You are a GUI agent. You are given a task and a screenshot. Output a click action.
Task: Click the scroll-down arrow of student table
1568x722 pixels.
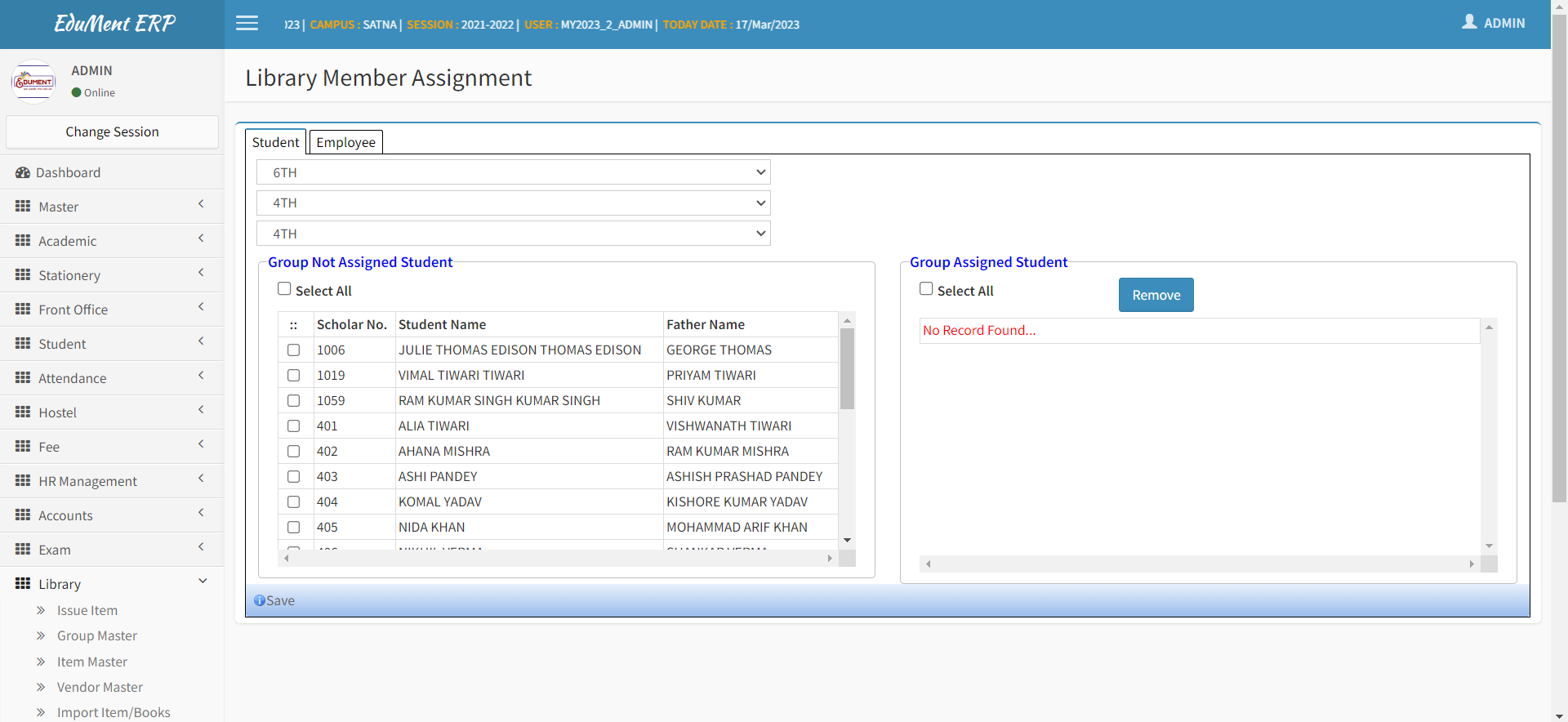847,540
